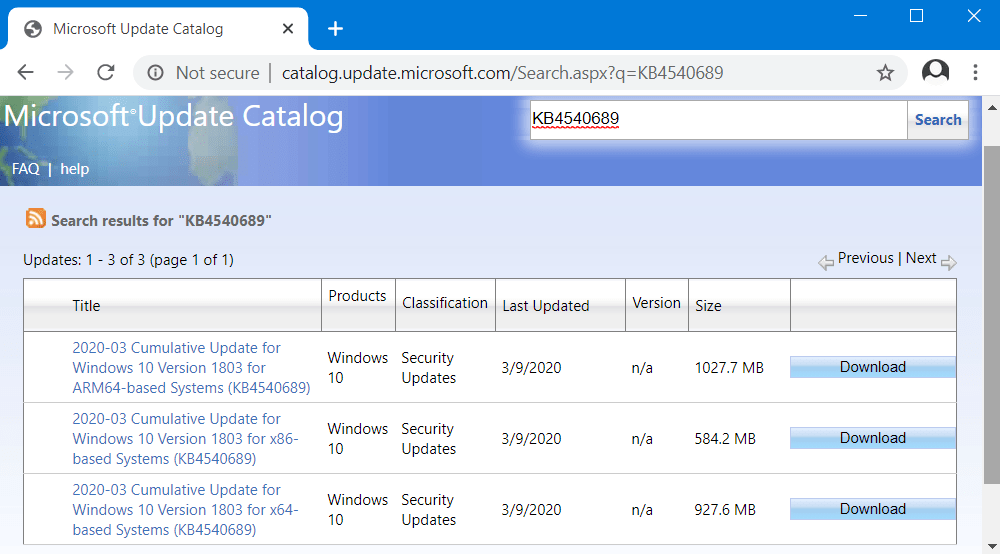Click the browser forward arrow
Image resolution: width=1000 pixels, height=554 pixels.
pyautogui.click(x=65, y=73)
